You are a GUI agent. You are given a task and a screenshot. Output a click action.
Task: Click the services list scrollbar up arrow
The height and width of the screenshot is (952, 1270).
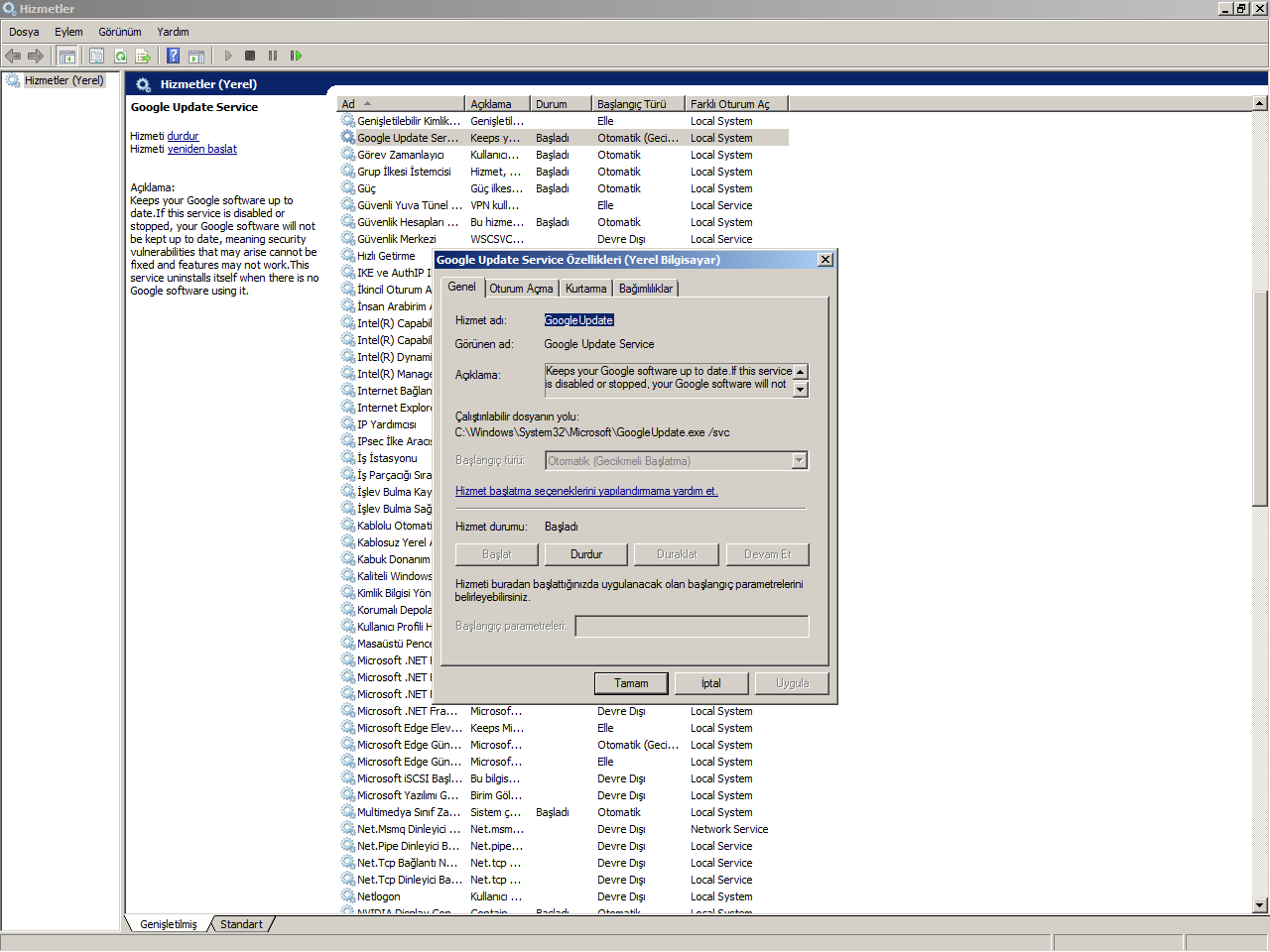(x=1260, y=103)
